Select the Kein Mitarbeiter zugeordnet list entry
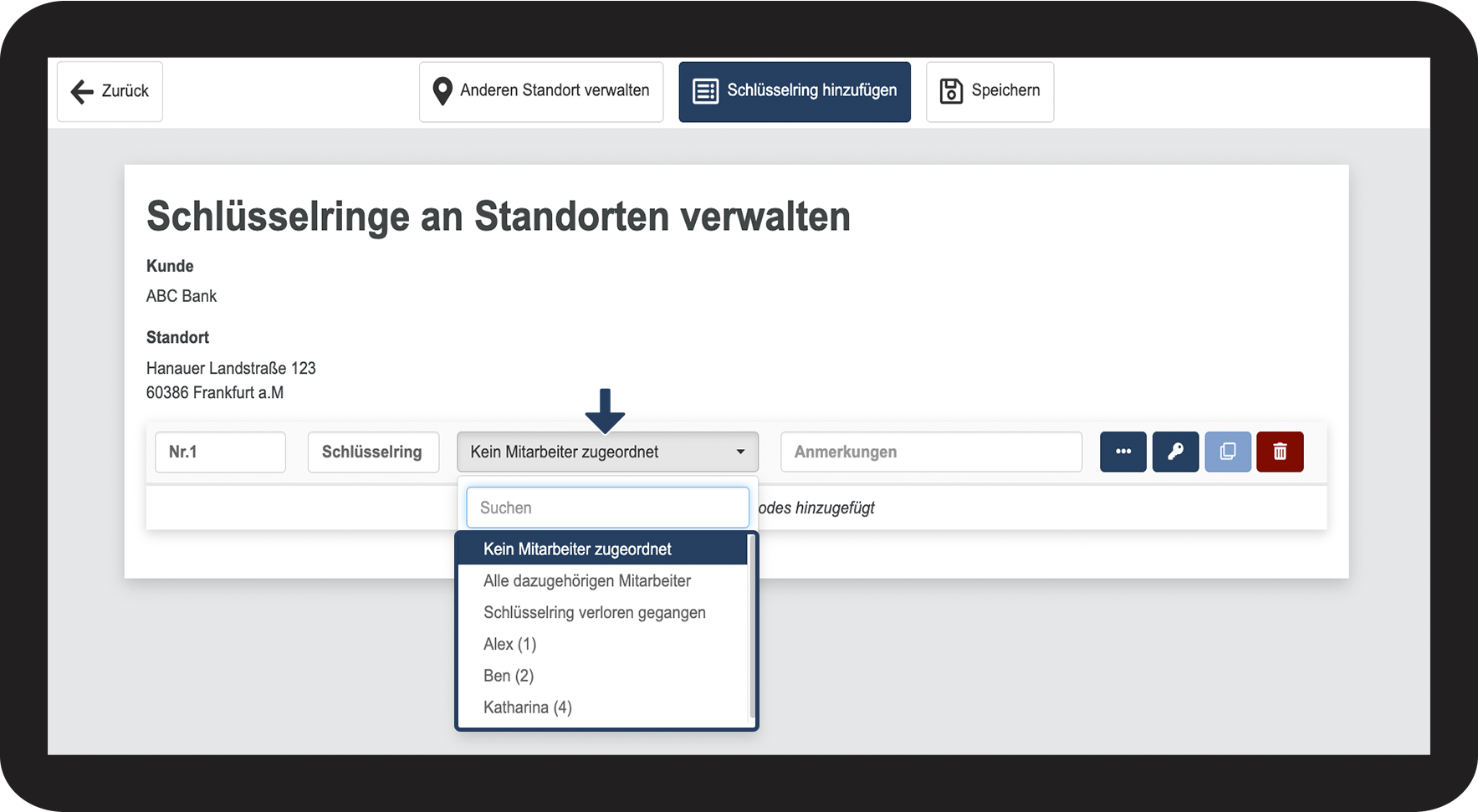Image resolution: width=1478 pixels, height=812 pixels. tap(577, 549)
